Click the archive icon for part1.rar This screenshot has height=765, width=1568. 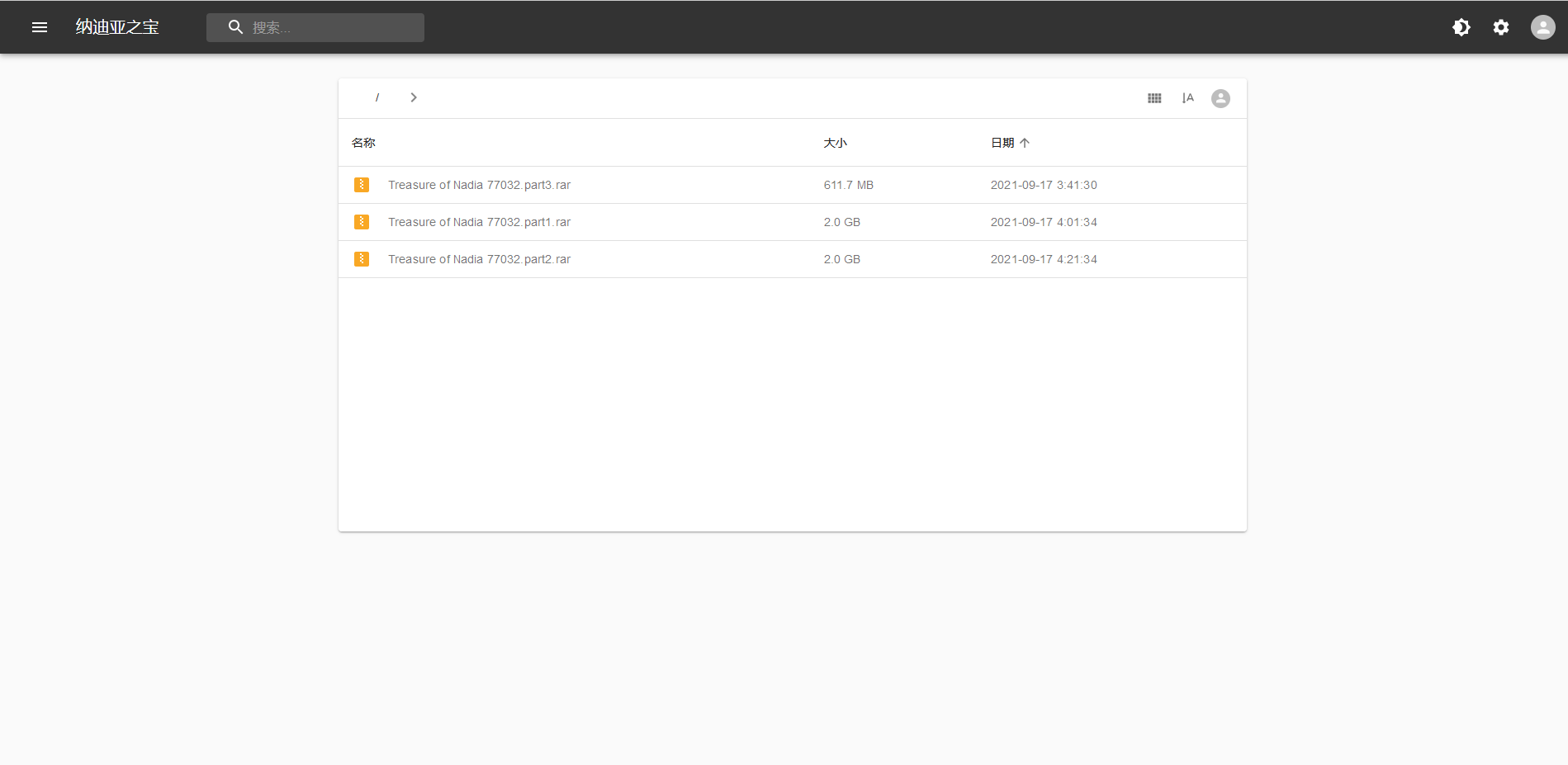(362, 222)
